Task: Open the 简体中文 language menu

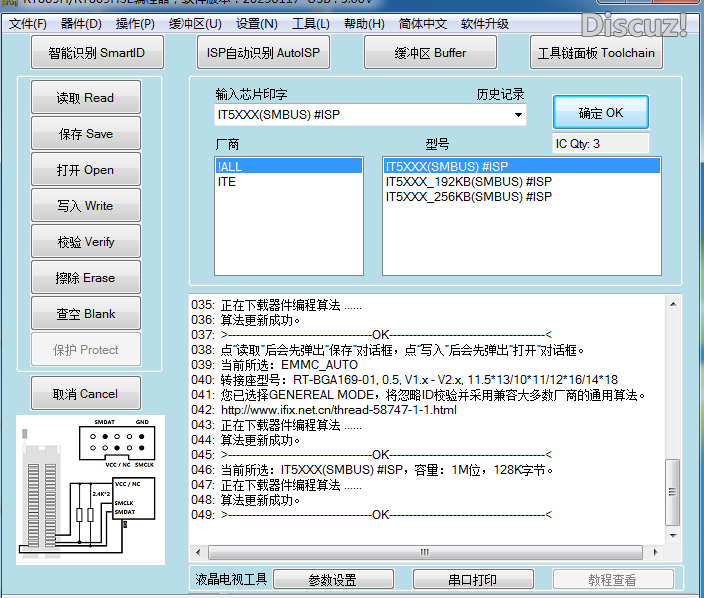Action: pyautogui.click(x=424, y=23)
